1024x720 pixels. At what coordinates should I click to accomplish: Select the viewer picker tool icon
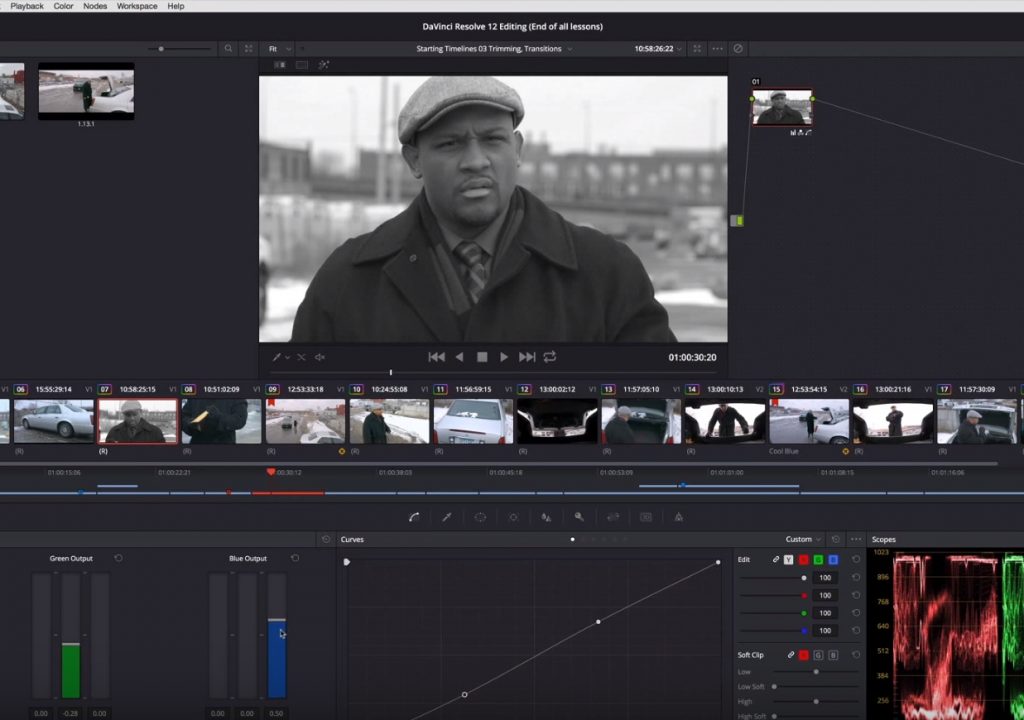(x=277, y=357)
